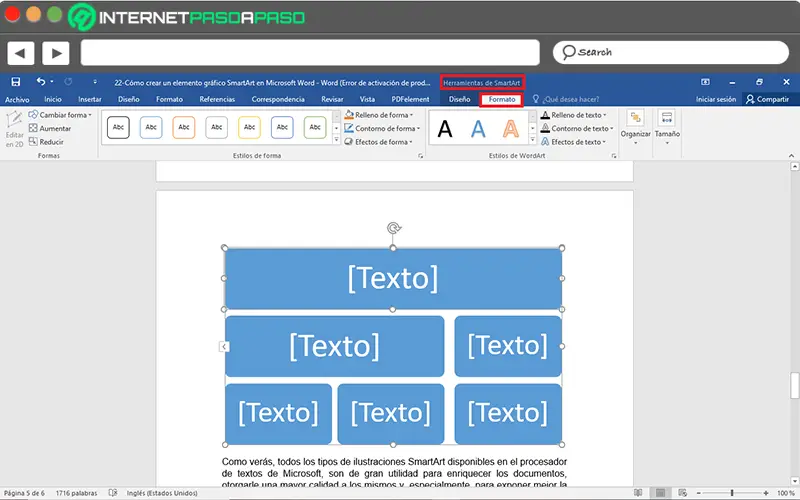The image size is (800, 500).
Task: Click the ribbon display options icon
Action: 705,82
